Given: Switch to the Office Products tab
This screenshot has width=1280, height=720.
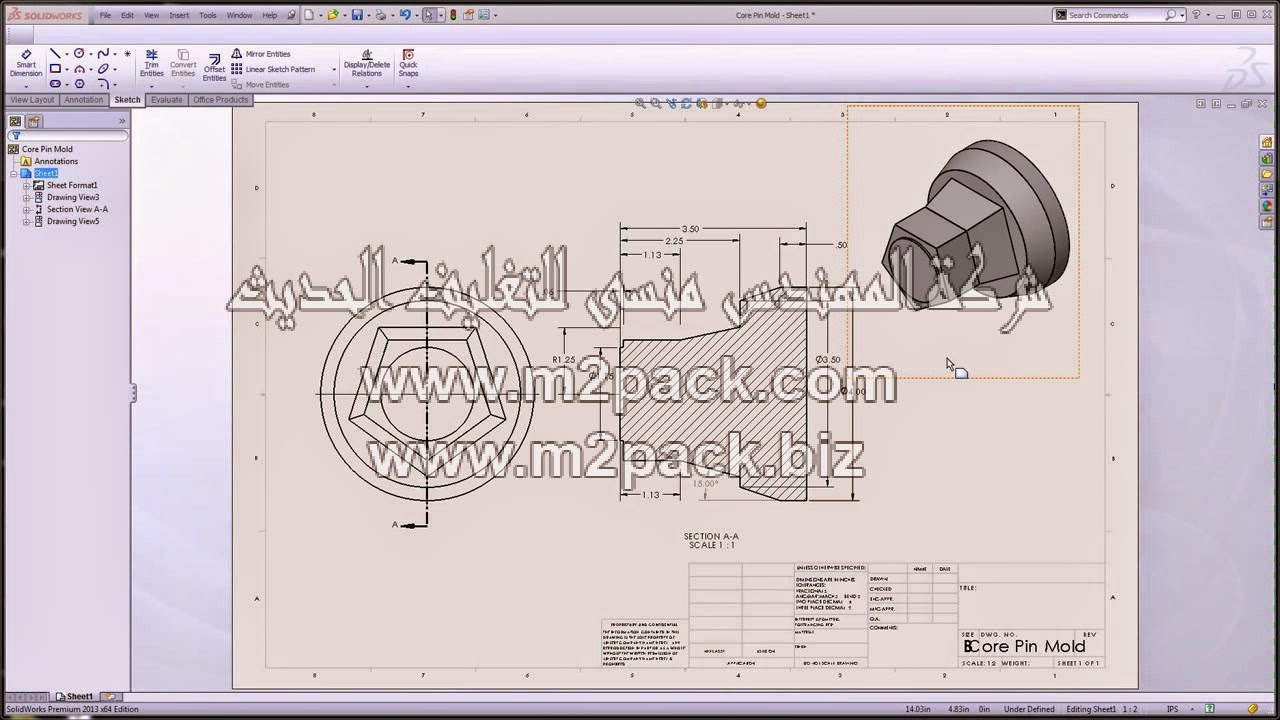Looking at the screenshot, I should (220, 100).
